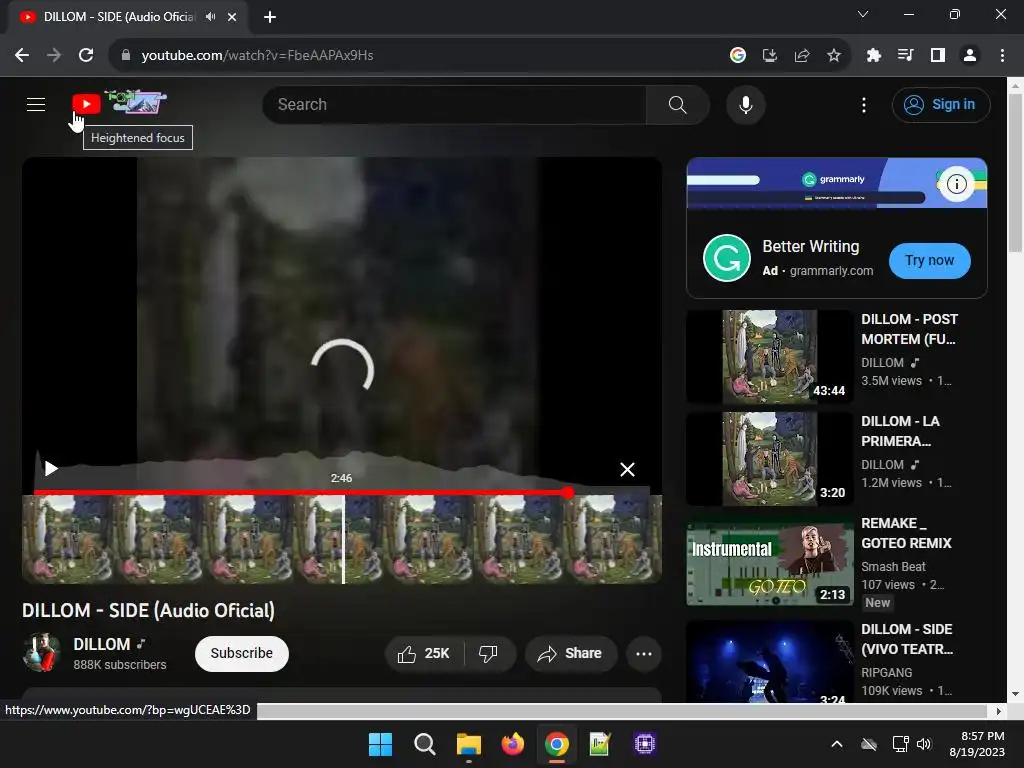
Task: Share the DILLOM SIDE video
Action: click(x=570, y=654)
